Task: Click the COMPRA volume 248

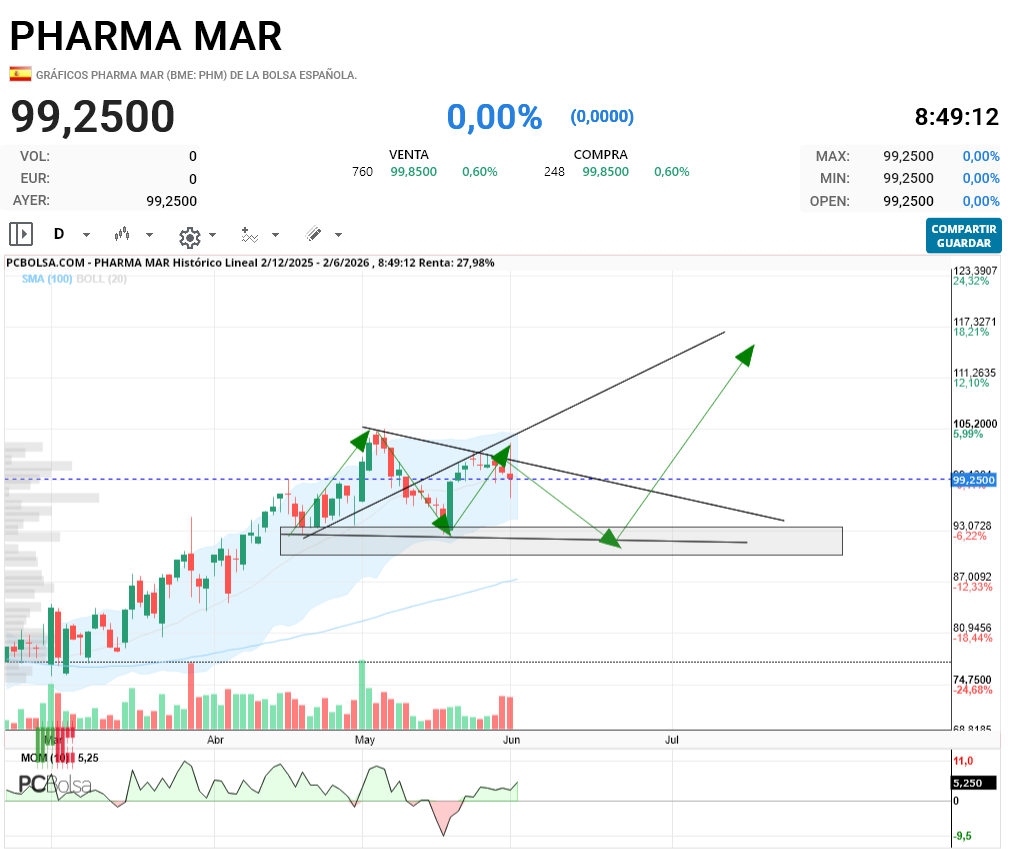Action: [x=554, y=172]
